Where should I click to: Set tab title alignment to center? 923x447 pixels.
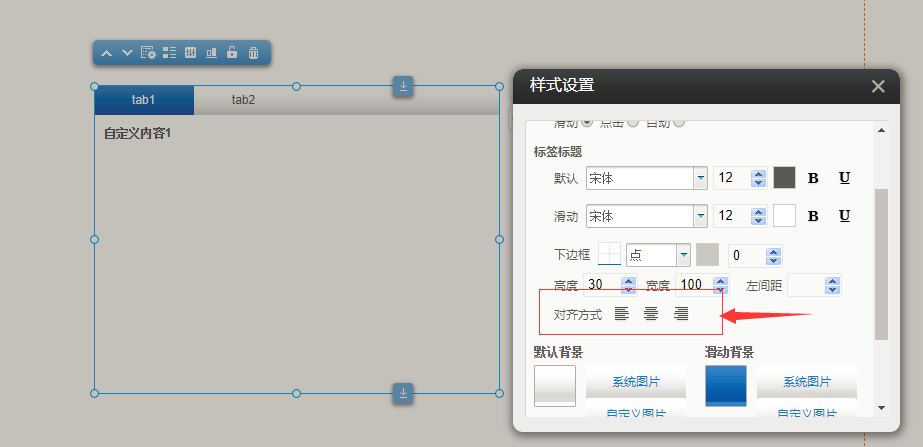pyautogui.click(x=651, y=314)
